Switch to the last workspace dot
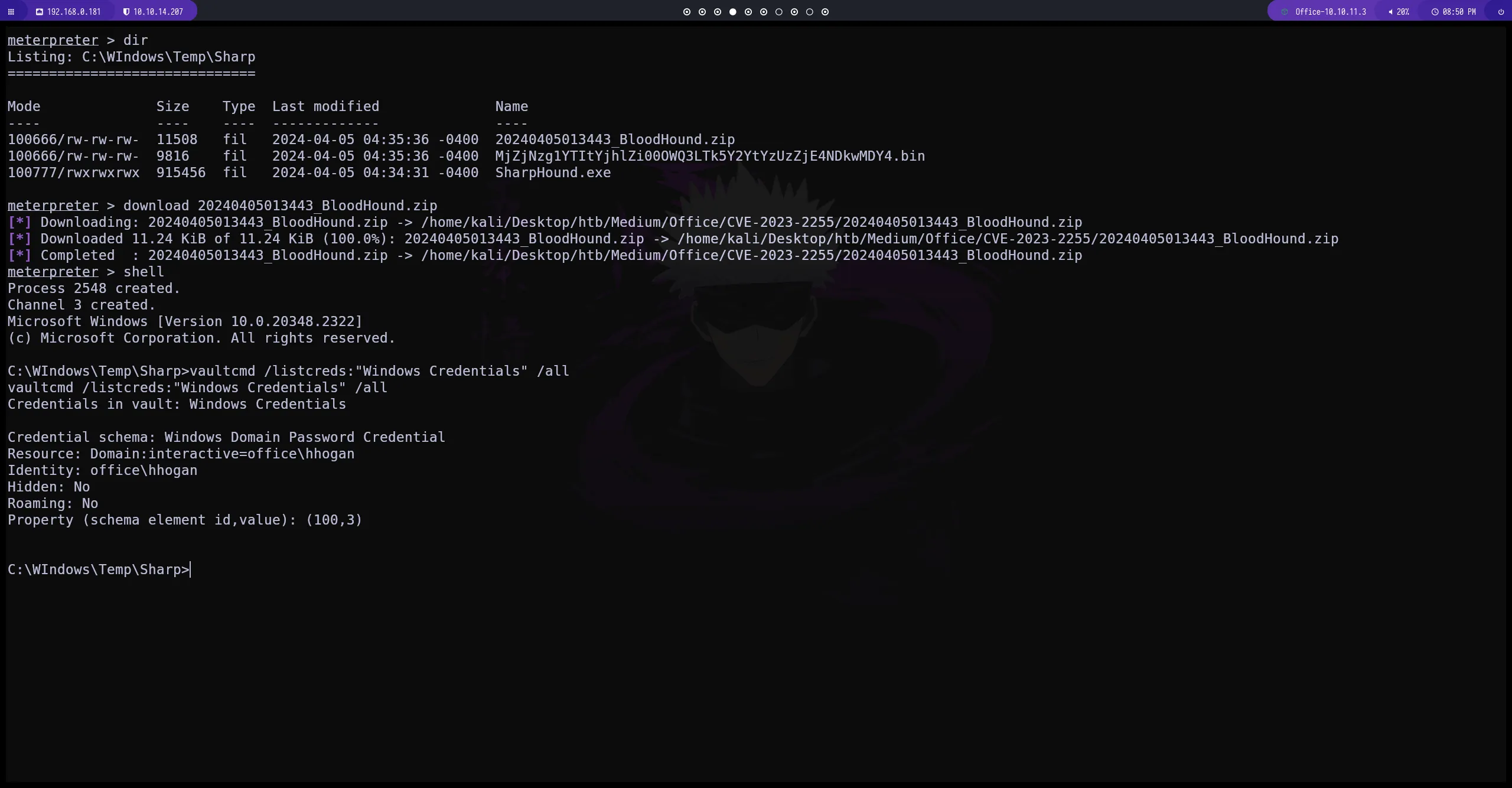Image resolution: width=1512 pixels, height=788 pixels. [x=825, y=12]
